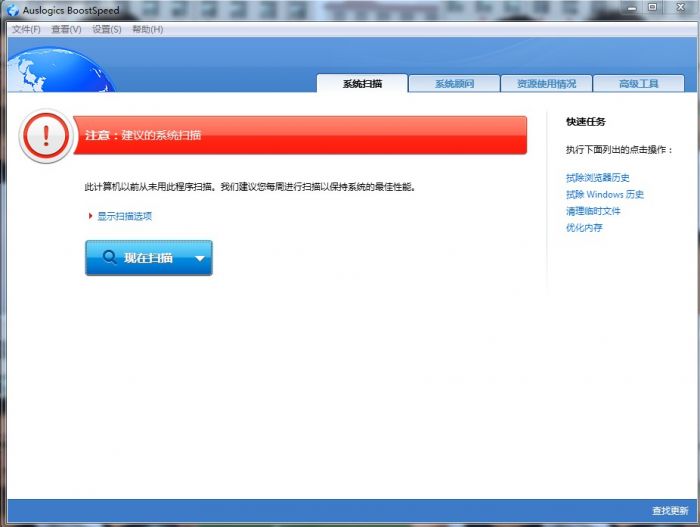Open the 文件(F) menu
Screen dimensions: 700x527
coord(26,29)
